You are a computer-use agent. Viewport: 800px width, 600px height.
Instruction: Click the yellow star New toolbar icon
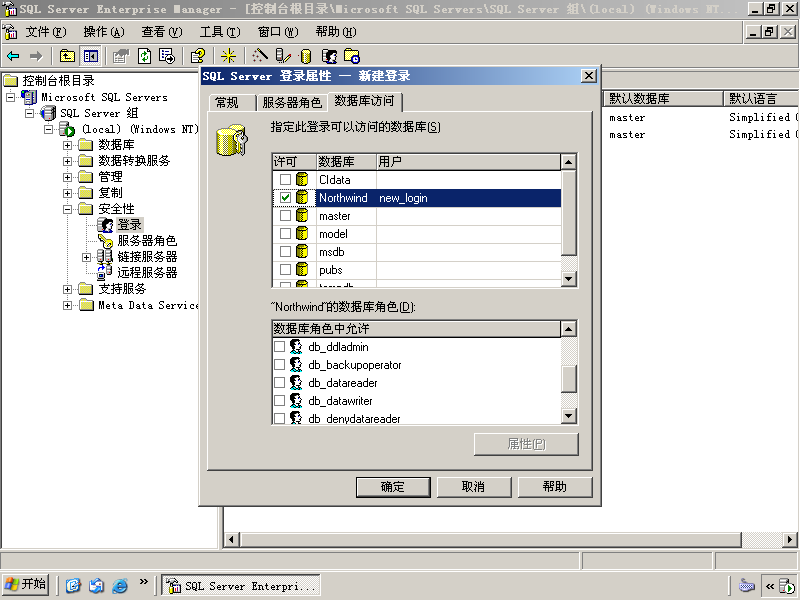(228, 56)
